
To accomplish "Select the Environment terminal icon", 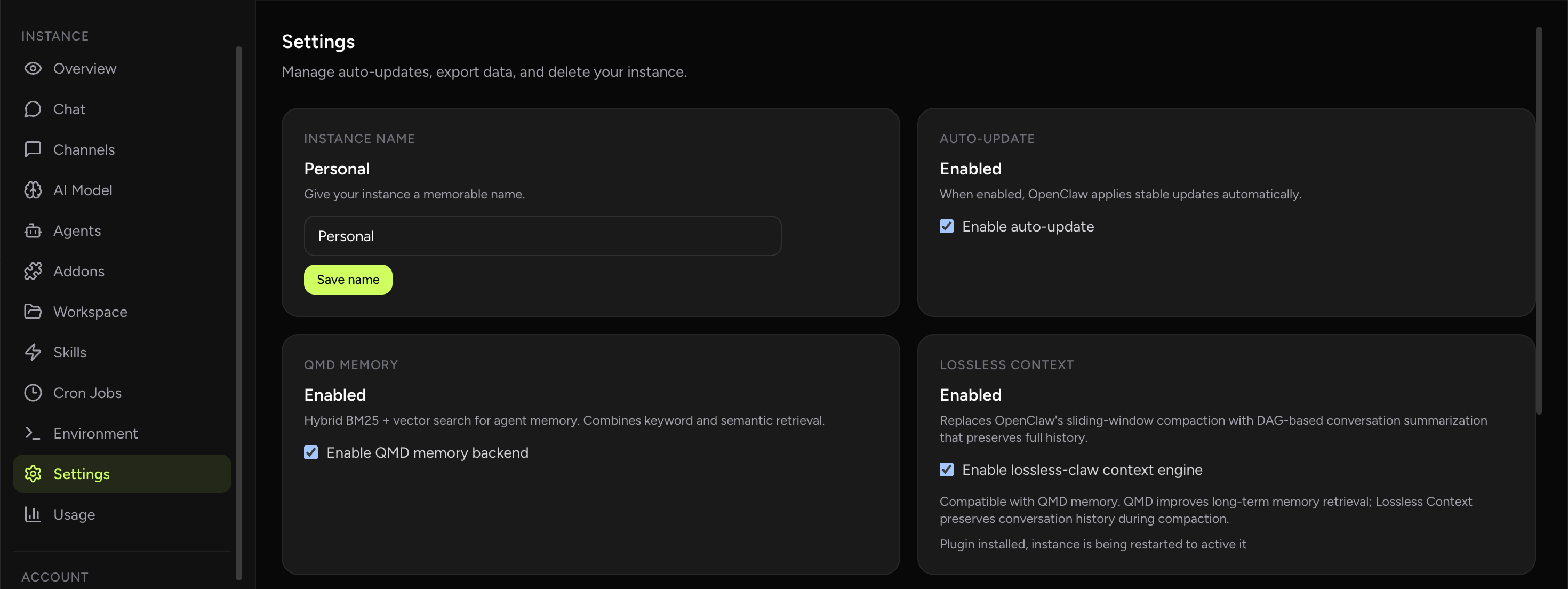I will tap(33, 433).
